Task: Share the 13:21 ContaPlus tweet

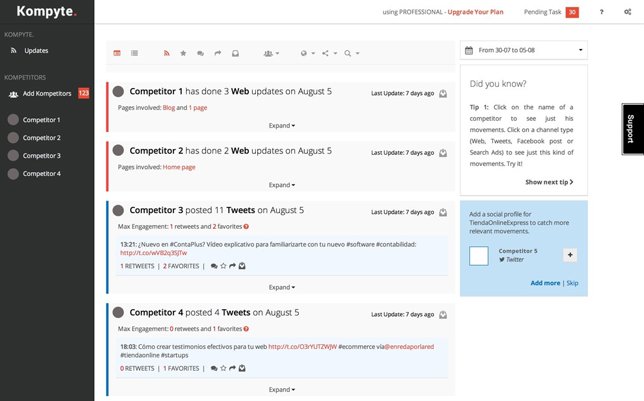Action: click(x=232, y=266)
